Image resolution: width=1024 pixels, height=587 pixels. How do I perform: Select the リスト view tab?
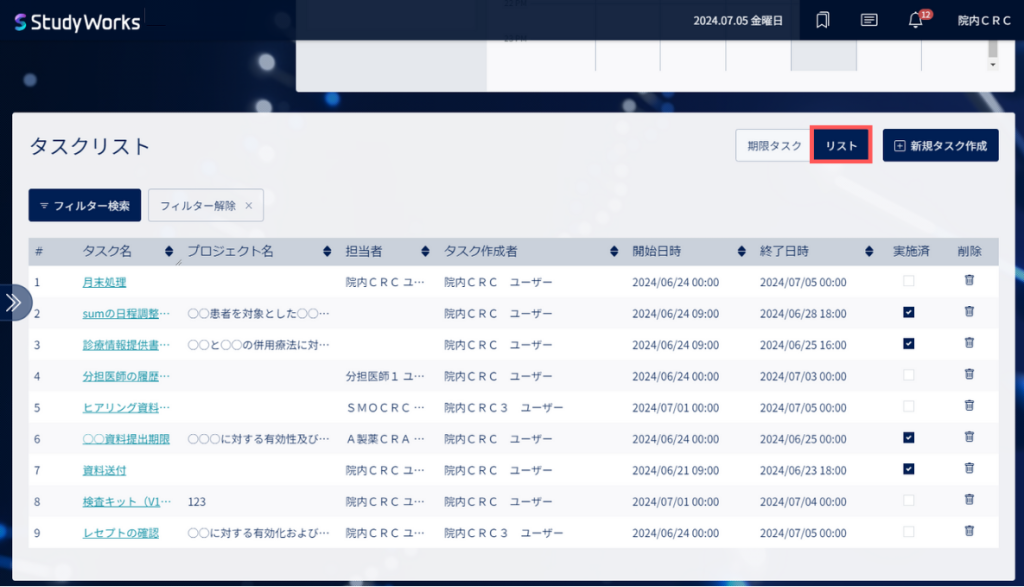(x=841, y=145)
